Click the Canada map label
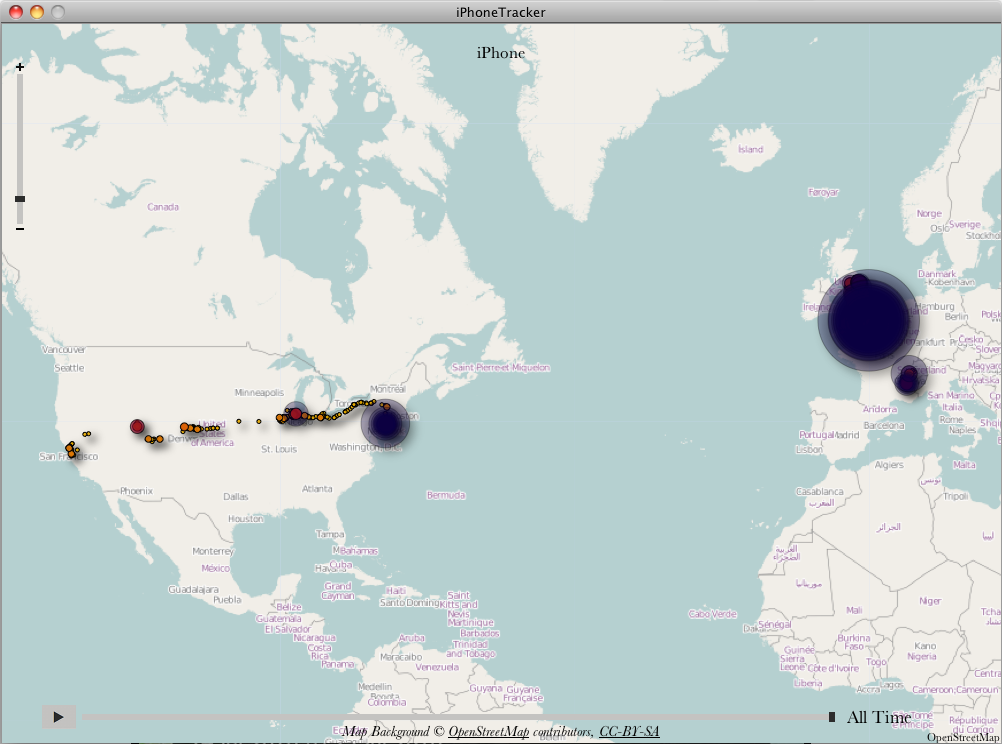This screenshot has height=744, width=1002. coord(163,207)
